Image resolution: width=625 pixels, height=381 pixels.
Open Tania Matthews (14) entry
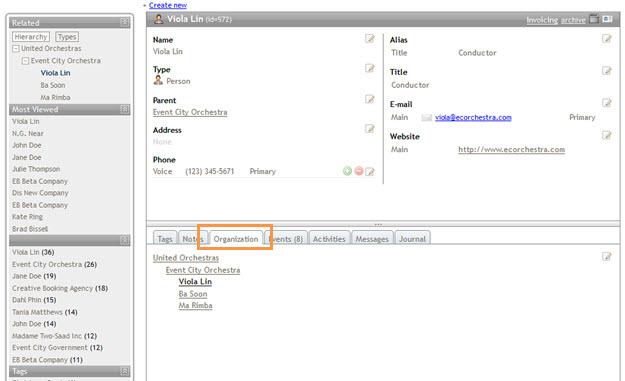point(45,312)
